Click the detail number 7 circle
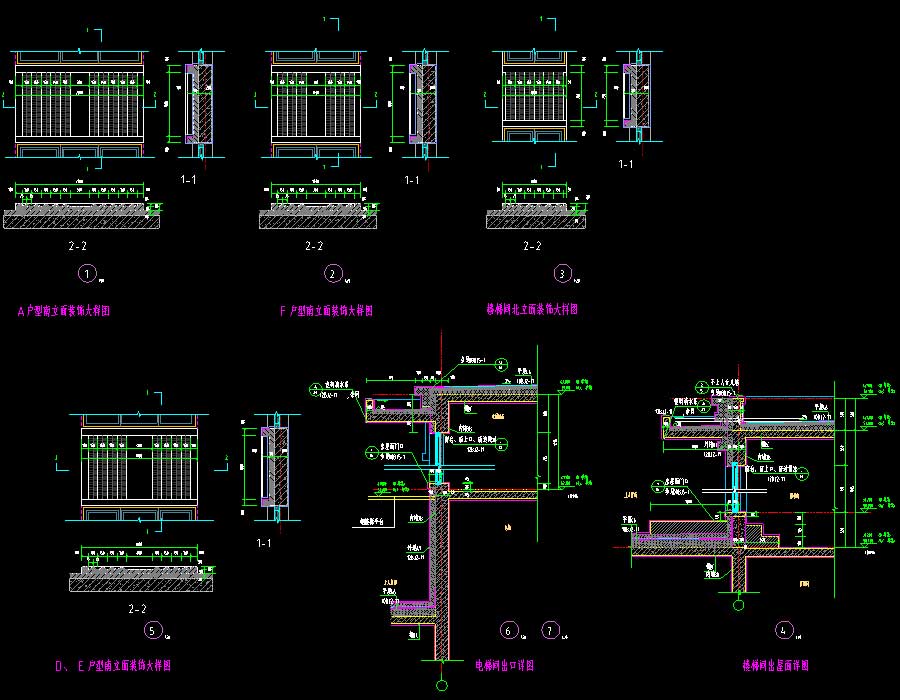 (550, 631)
